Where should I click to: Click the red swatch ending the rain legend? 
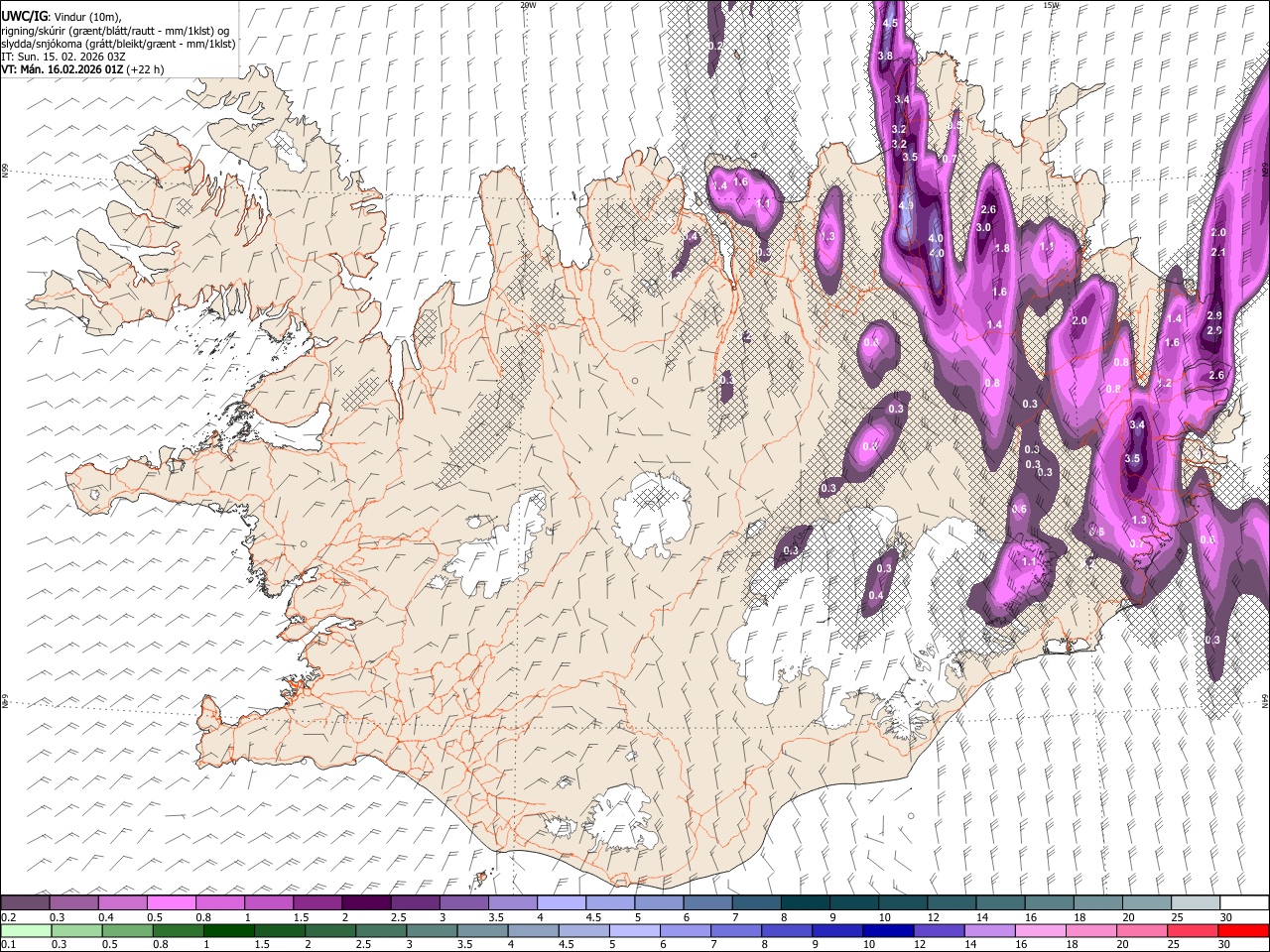pyautogui.click(x=1243, y=930)
